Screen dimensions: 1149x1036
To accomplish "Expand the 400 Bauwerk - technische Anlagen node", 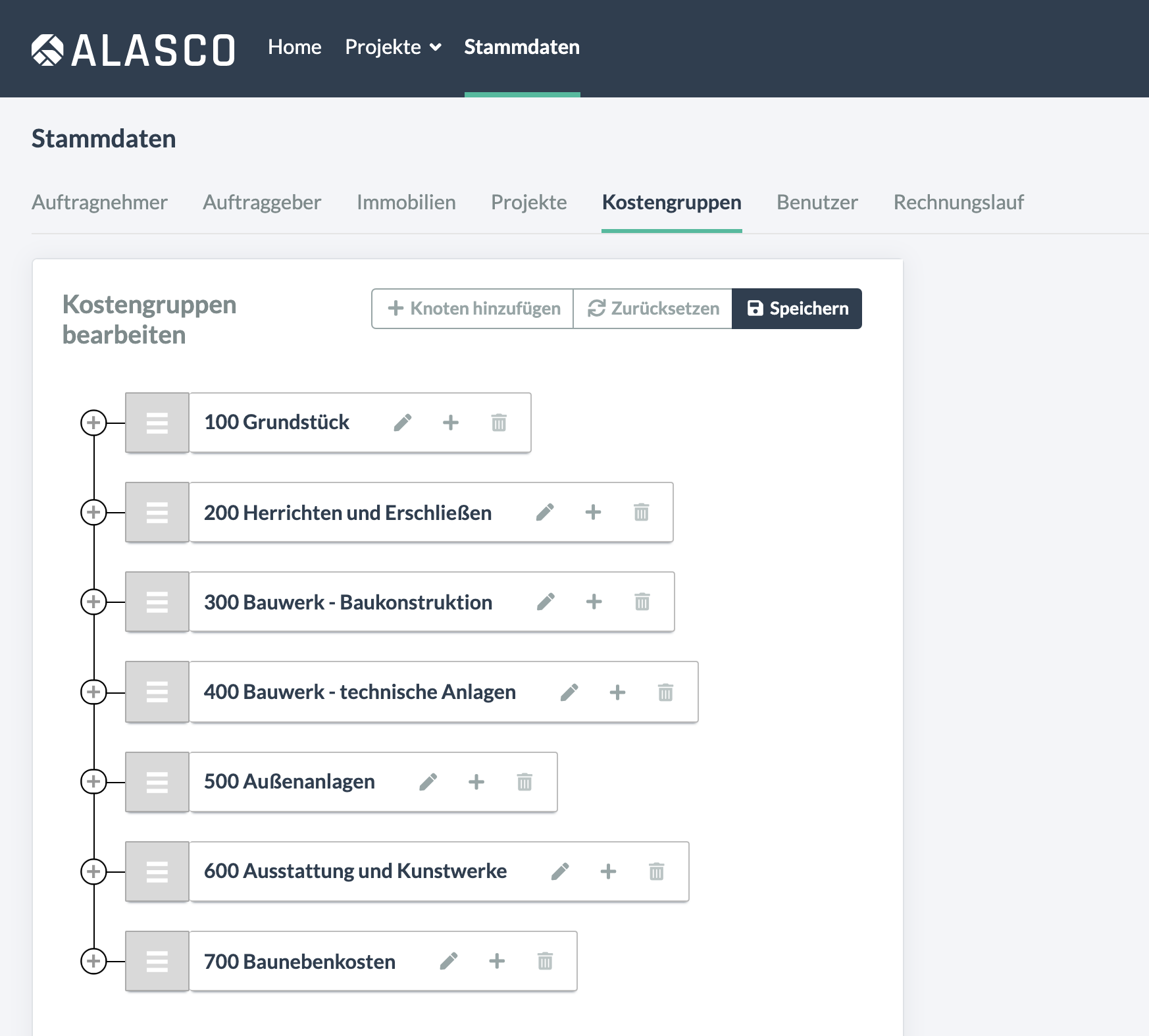I will click(x=93, y=692).
